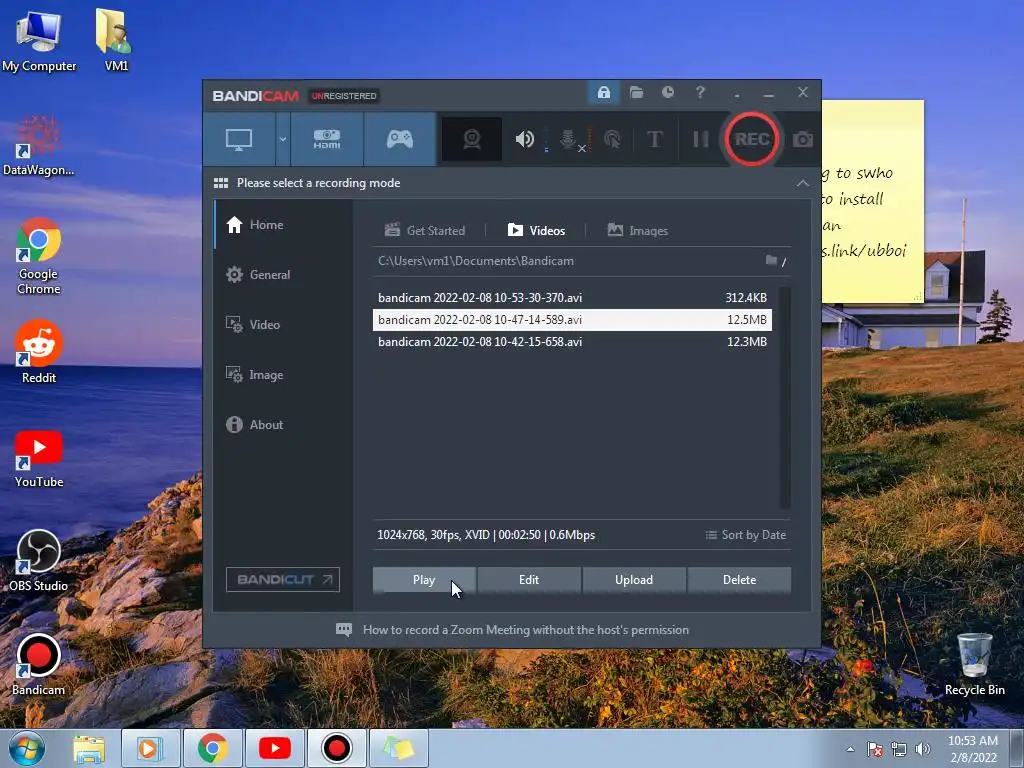Screen dimensions: 1024x768
Task: Open About section in sidebar
Action: [x=283, y=424]
